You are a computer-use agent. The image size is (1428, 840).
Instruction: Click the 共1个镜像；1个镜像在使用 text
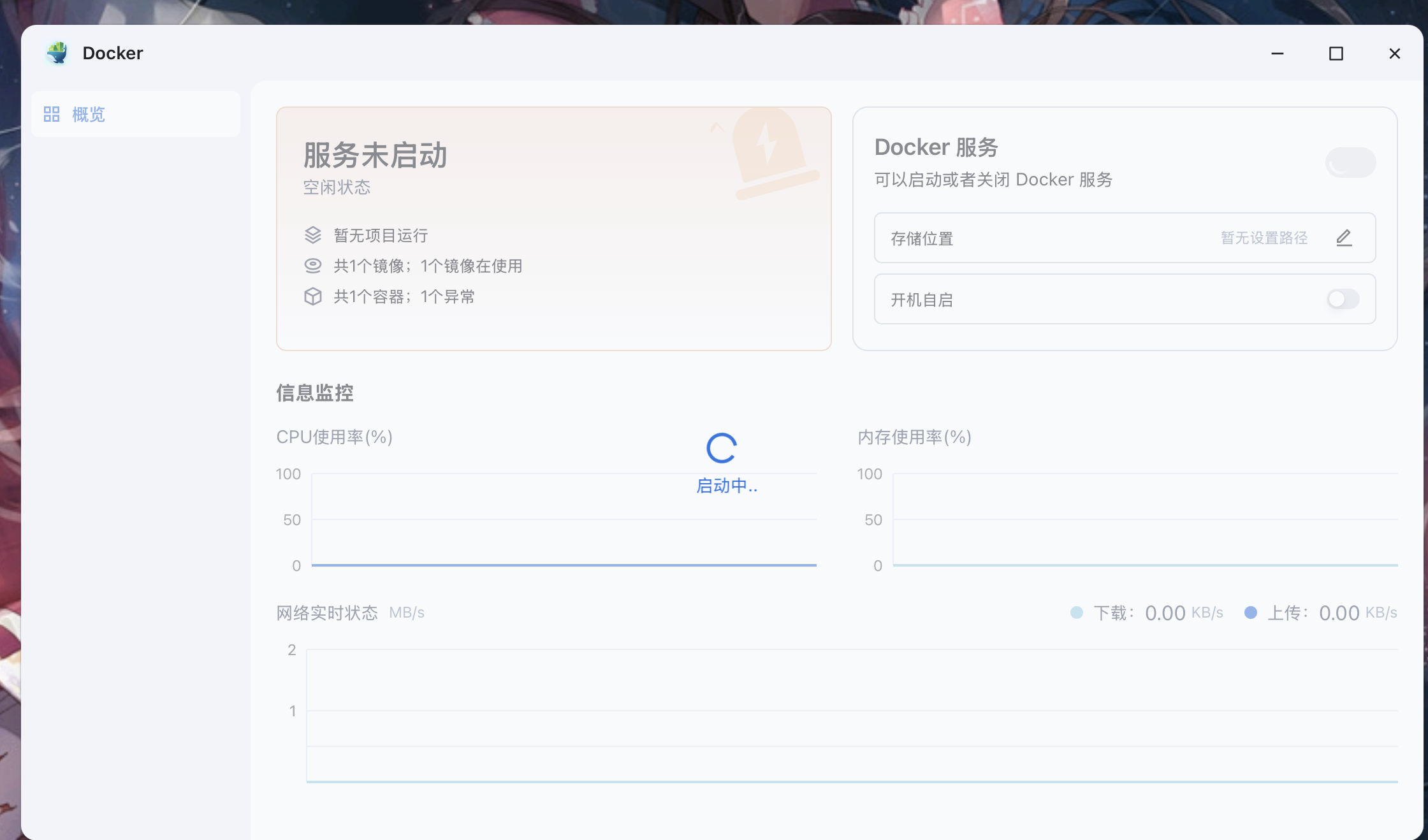[x=428, y=266]
